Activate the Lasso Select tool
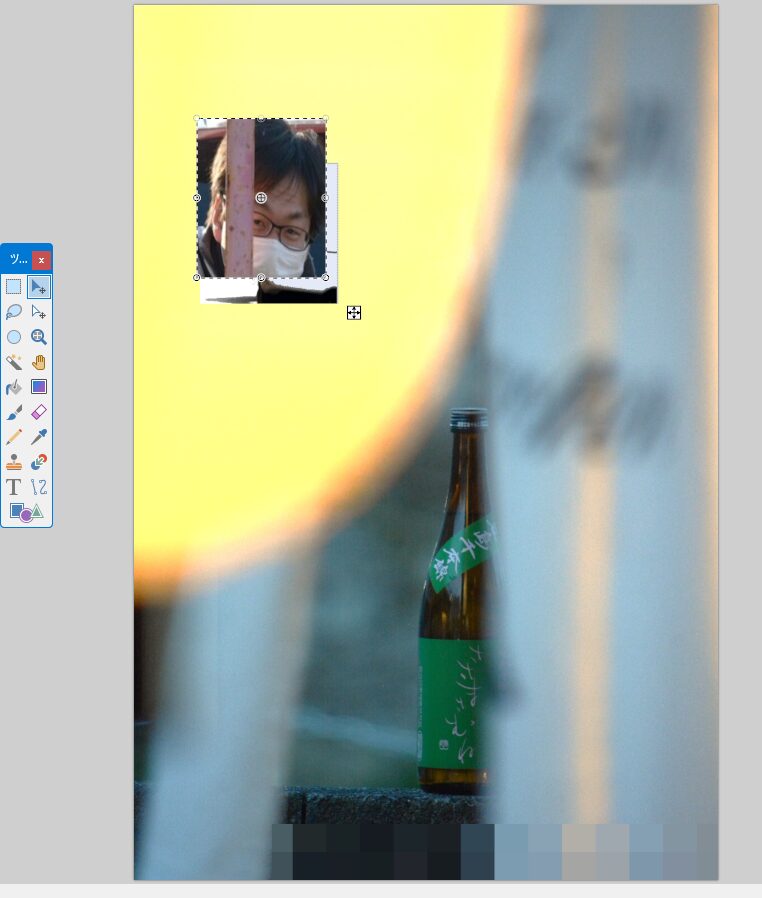The width and height of the screenshot is (762, 898). pyautogui.click(x=14, y=312)
